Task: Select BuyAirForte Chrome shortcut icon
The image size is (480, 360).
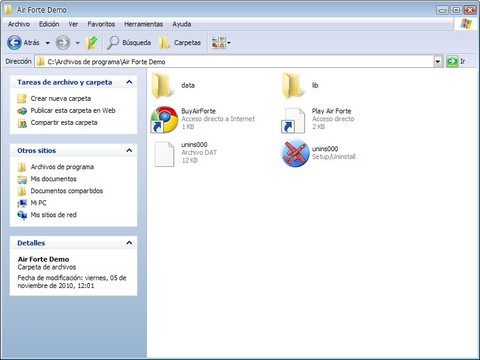Action: pos(164,120)
